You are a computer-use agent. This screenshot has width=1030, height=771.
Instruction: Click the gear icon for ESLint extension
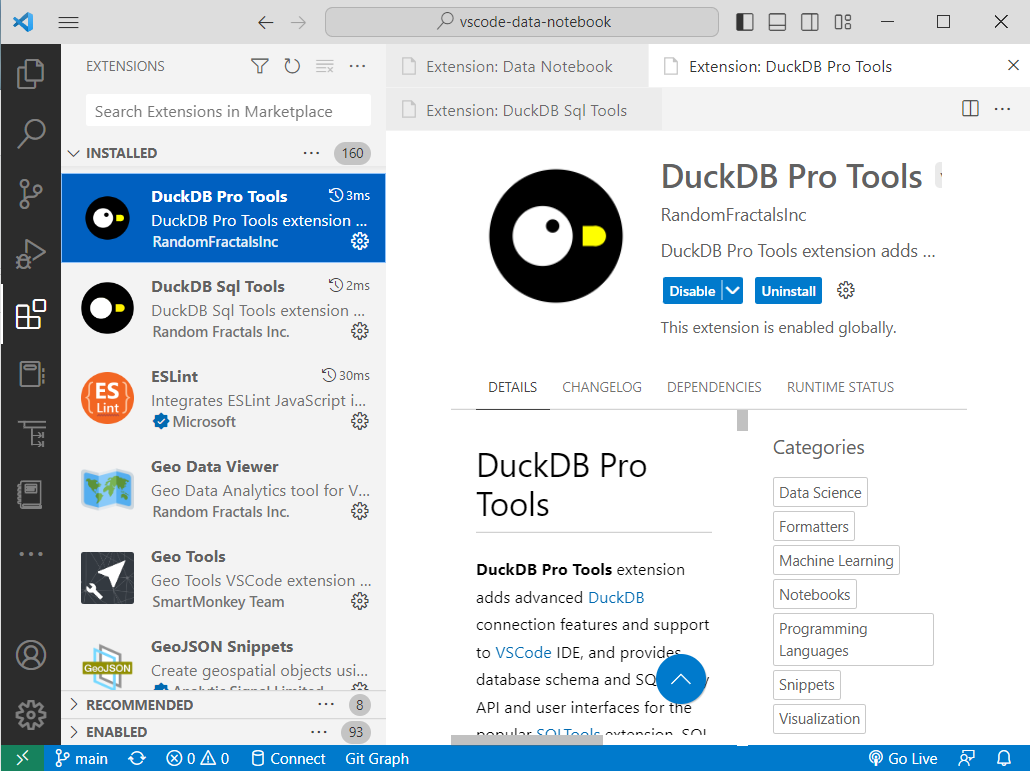coord(360,421)
